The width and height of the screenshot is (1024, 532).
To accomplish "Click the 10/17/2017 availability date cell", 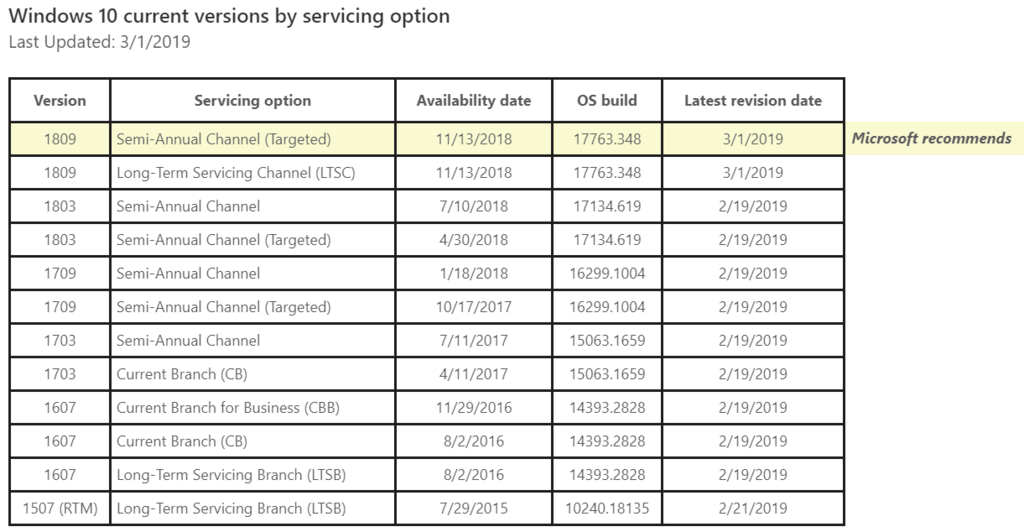I will point(473,307).
